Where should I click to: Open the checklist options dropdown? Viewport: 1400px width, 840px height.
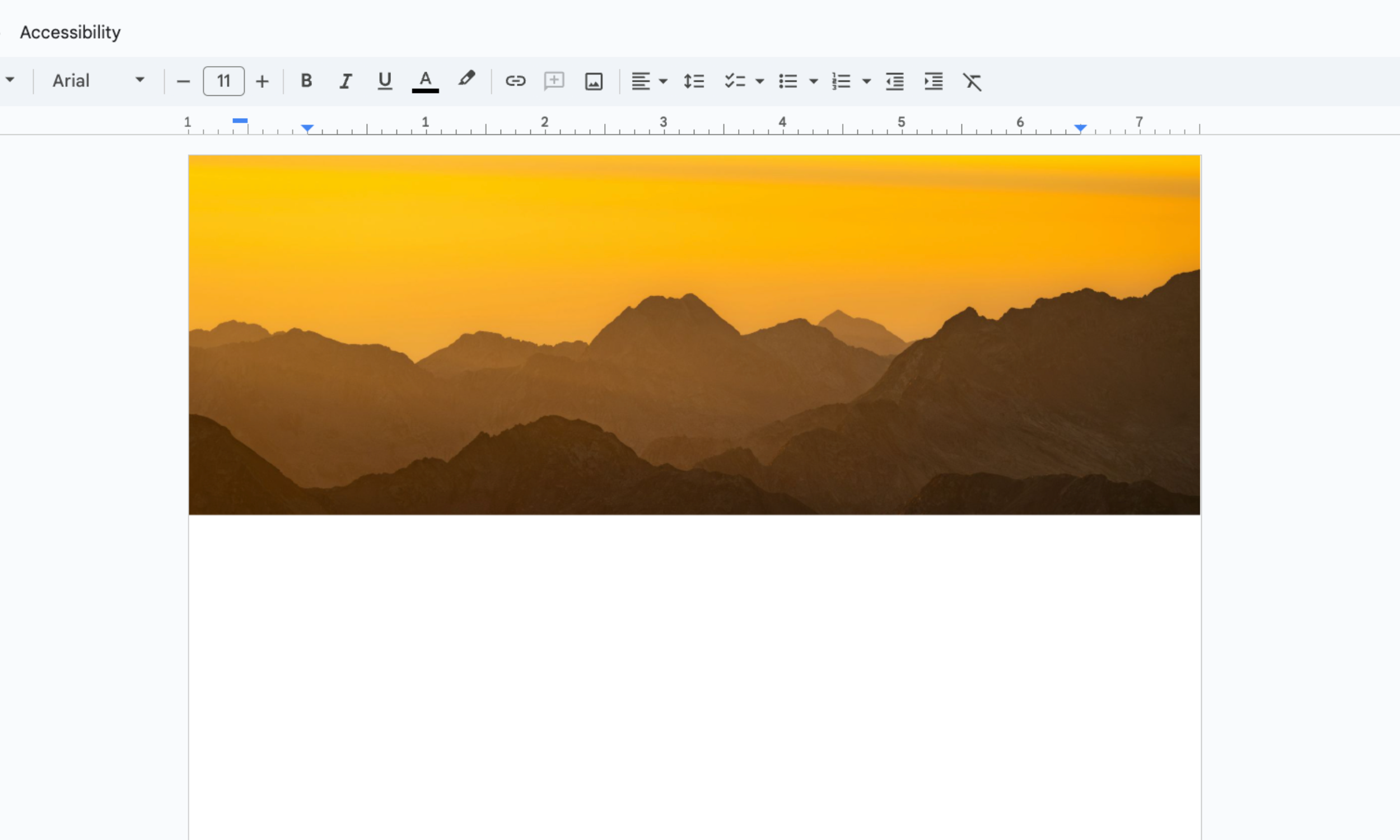pos(759,81)
